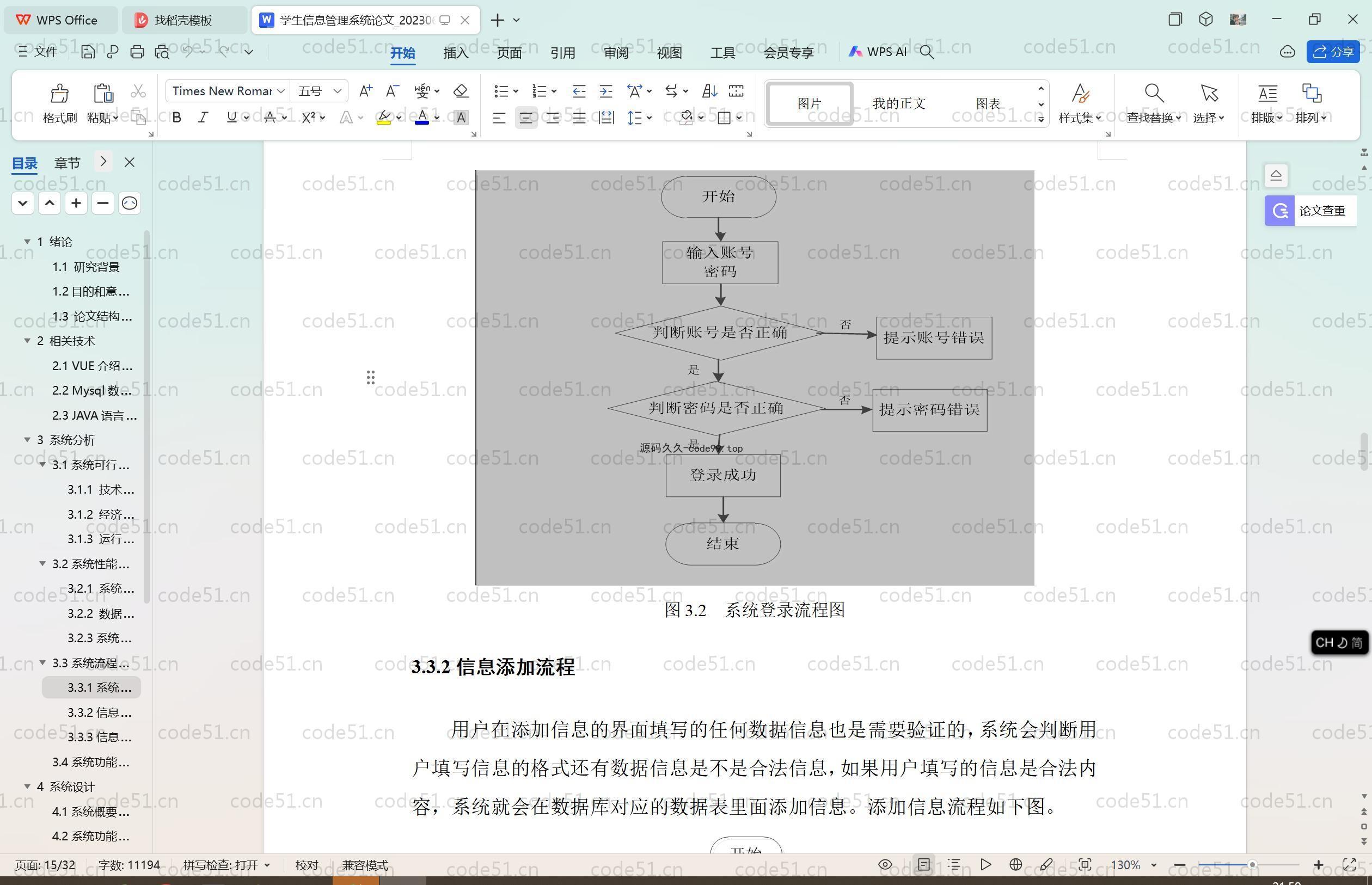
Task: Open the Layout (排版) tool
Action: pos(1267,103)
